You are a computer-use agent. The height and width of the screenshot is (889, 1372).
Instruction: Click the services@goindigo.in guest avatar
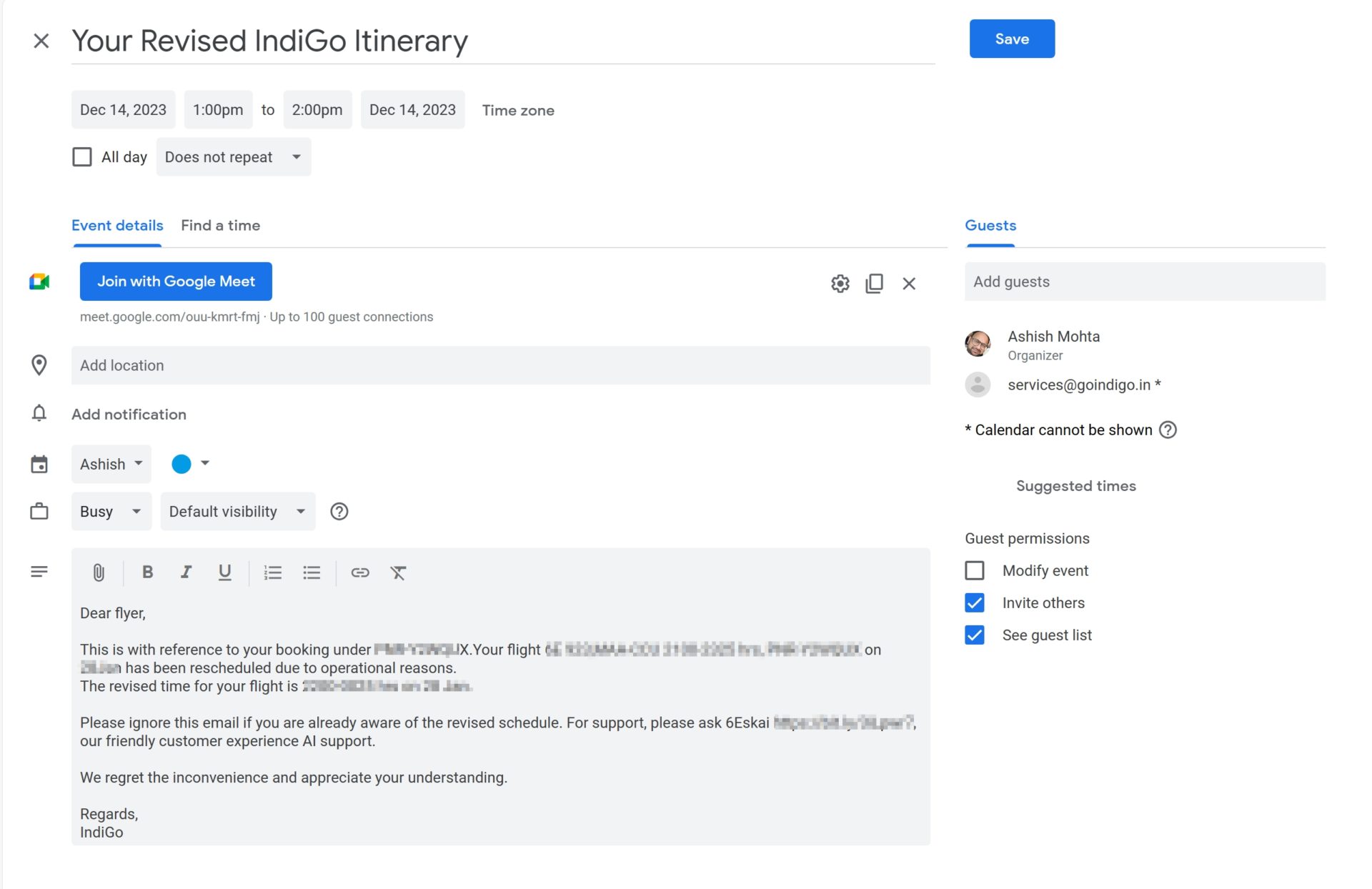point(978,384)
